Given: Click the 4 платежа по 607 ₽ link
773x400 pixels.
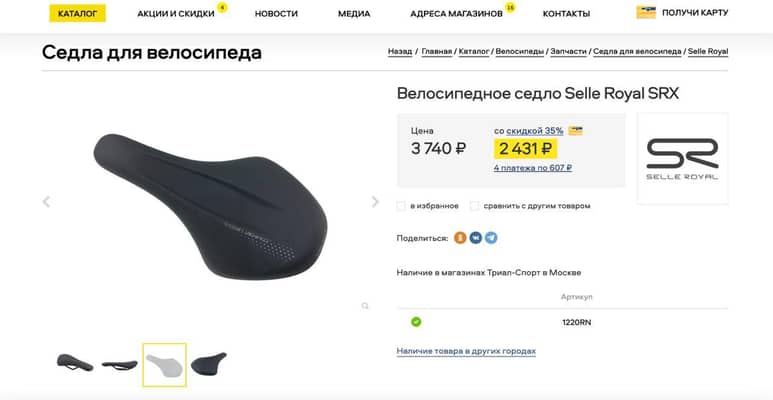Looking at the screenshot, I should pyautogui.click(x=532, y=168).
